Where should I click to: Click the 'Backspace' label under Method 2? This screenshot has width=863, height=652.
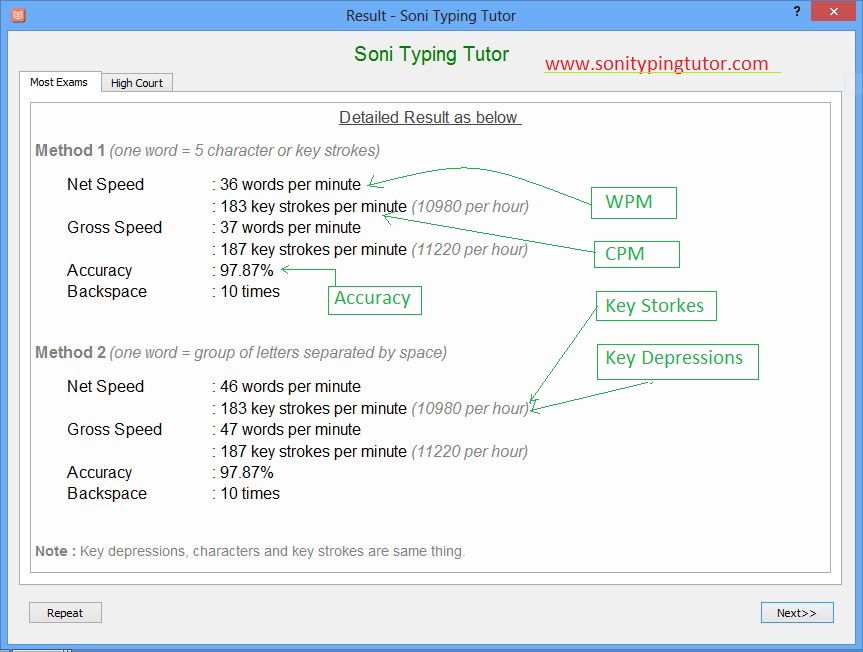click(x=107, y=493)
